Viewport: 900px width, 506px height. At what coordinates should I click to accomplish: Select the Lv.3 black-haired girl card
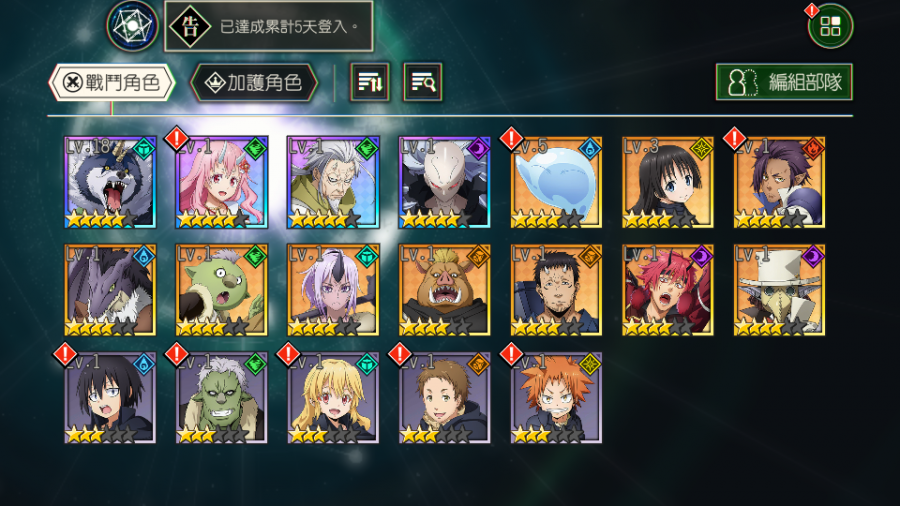668,182
